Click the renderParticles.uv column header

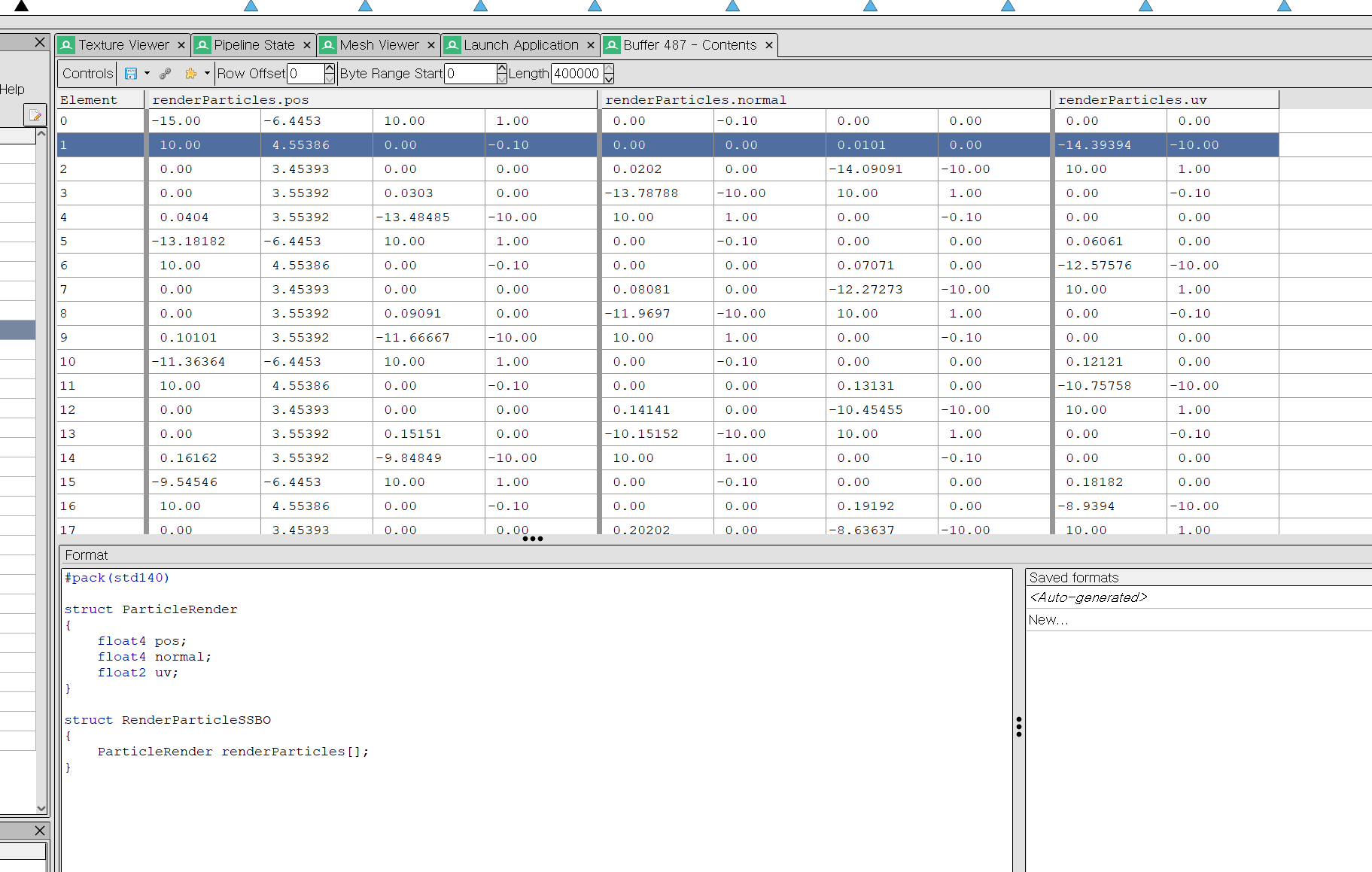click(1165, 99)
